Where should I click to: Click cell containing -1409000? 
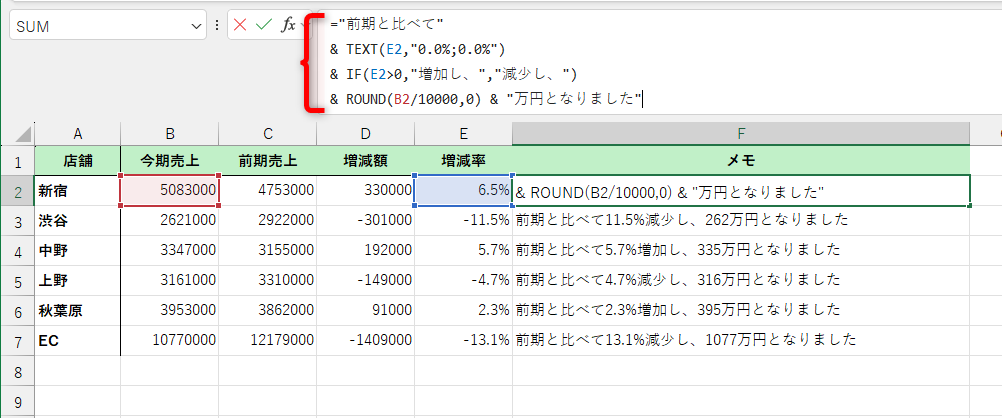point(365,341)
